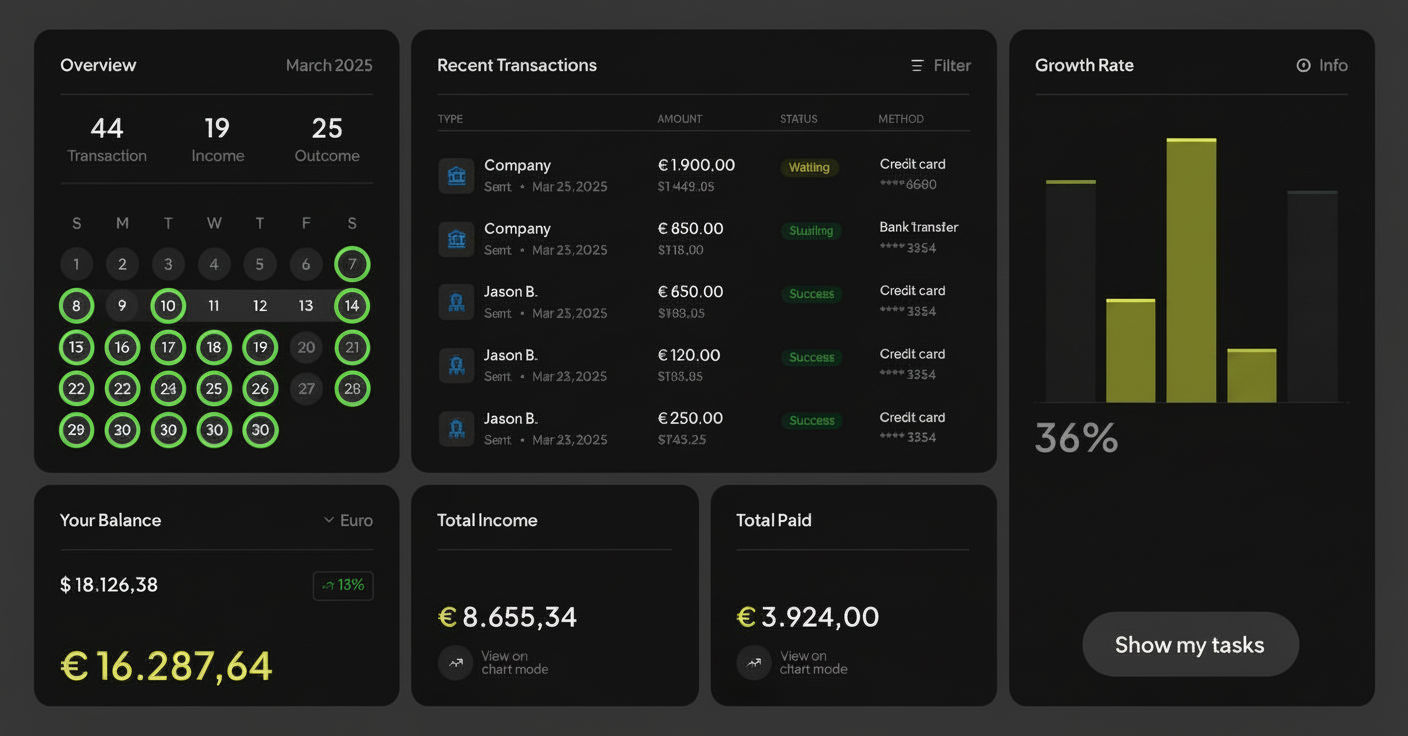
Task: Toggle calendar day 7
Action: pos(352,265)
